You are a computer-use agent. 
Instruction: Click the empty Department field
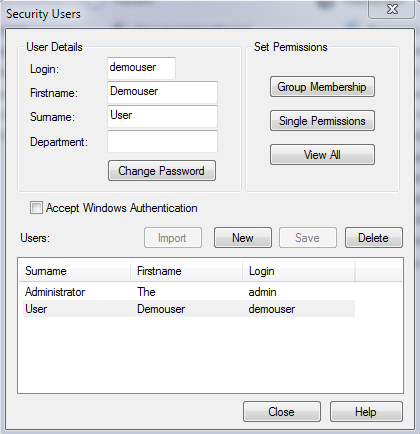pyautogui.click(x=162, y=141)
